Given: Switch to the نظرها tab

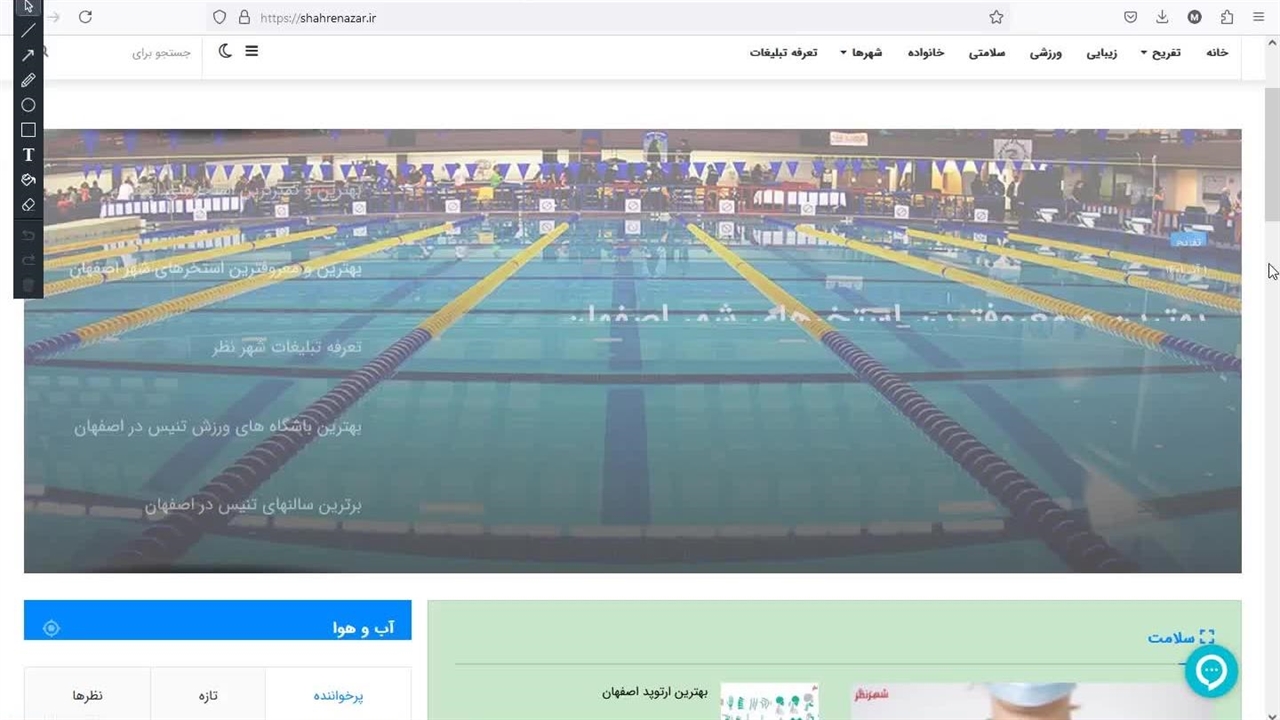Looking at the screenshot, I should coord(88,695).
